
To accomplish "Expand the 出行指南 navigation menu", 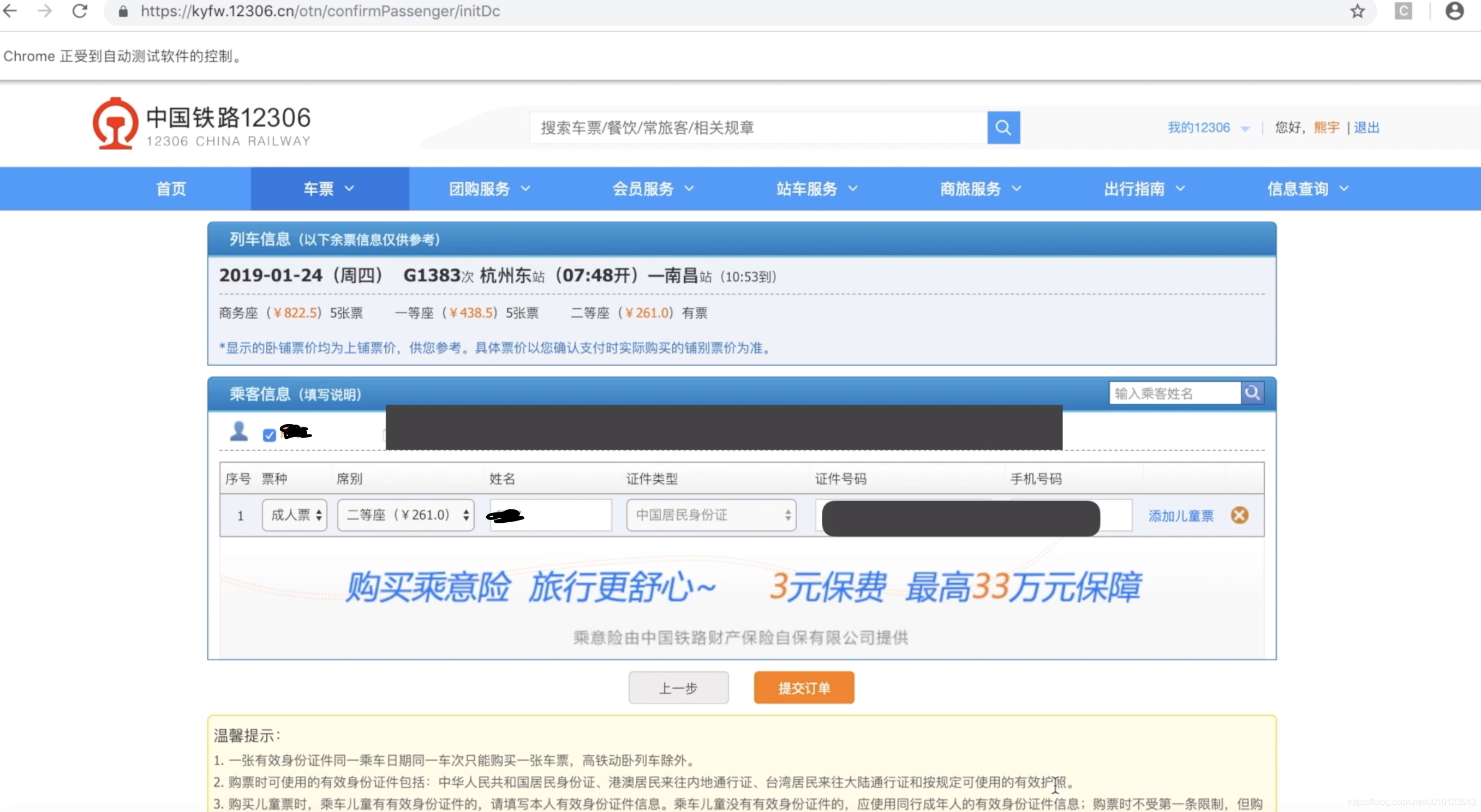I will click(1144, 189).
